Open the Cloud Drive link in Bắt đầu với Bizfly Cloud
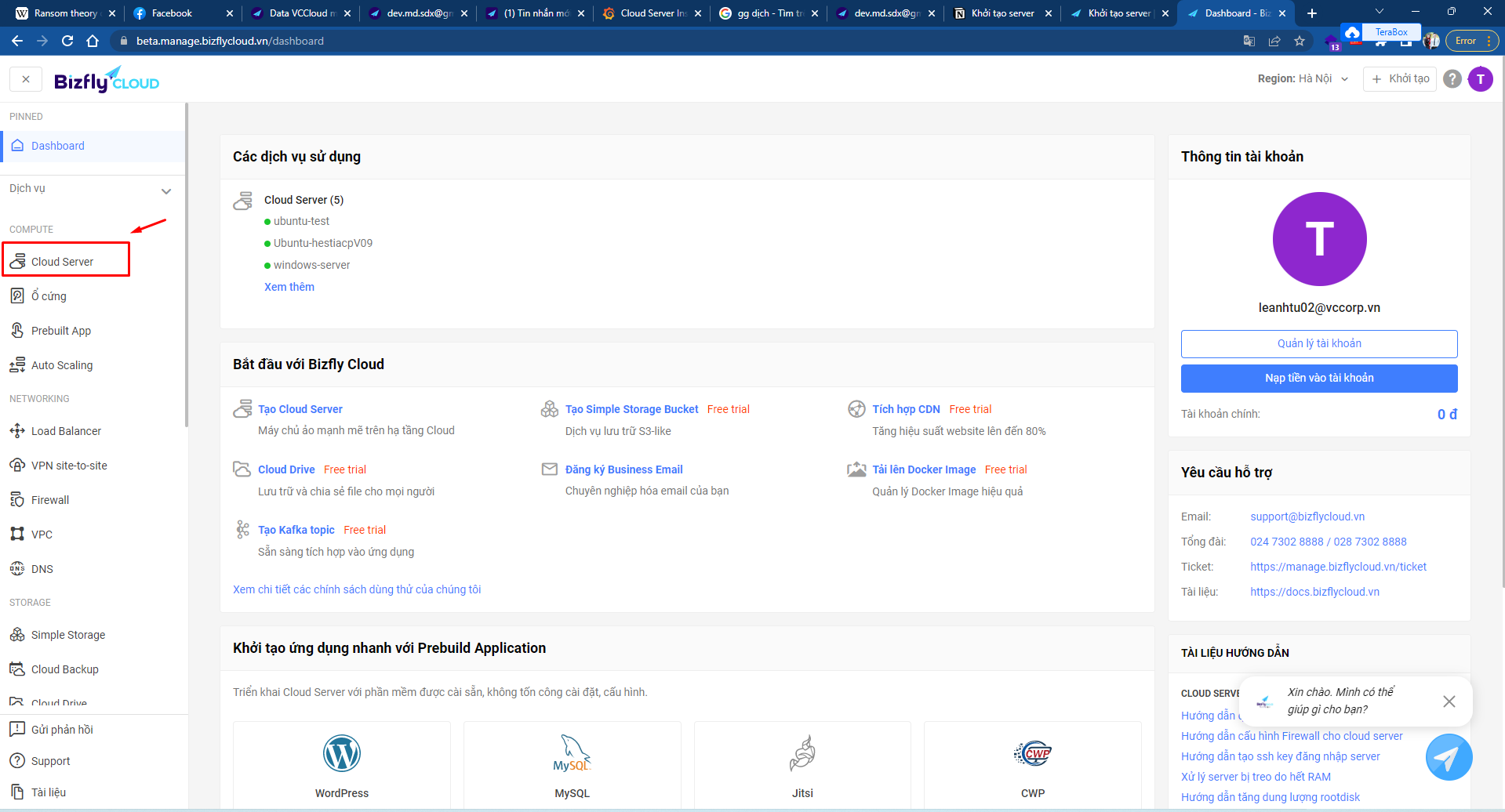This screenshot has height=812, width=1505. click(x=286, y=469)
